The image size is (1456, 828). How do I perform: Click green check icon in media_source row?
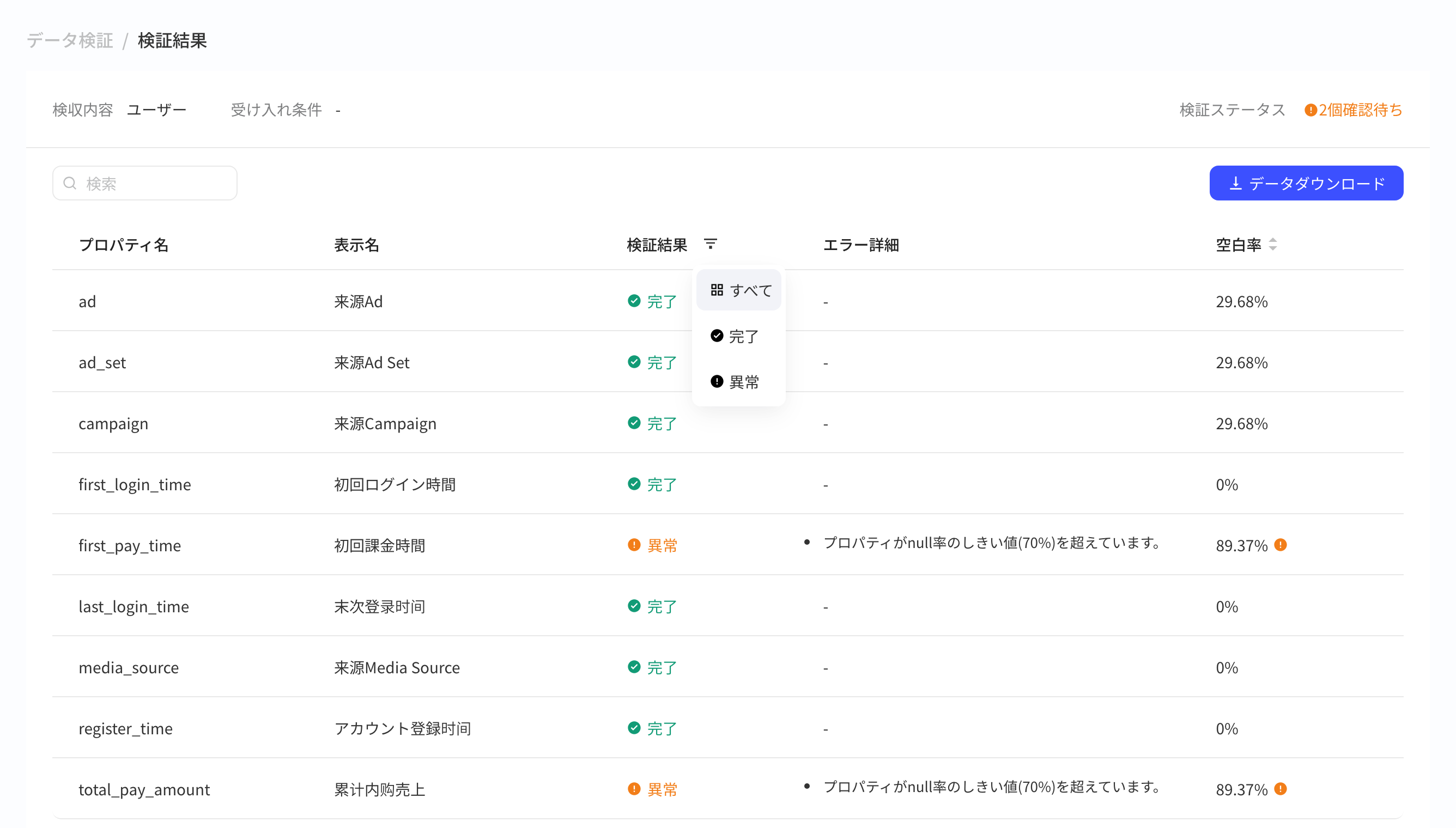pos(634,667)
